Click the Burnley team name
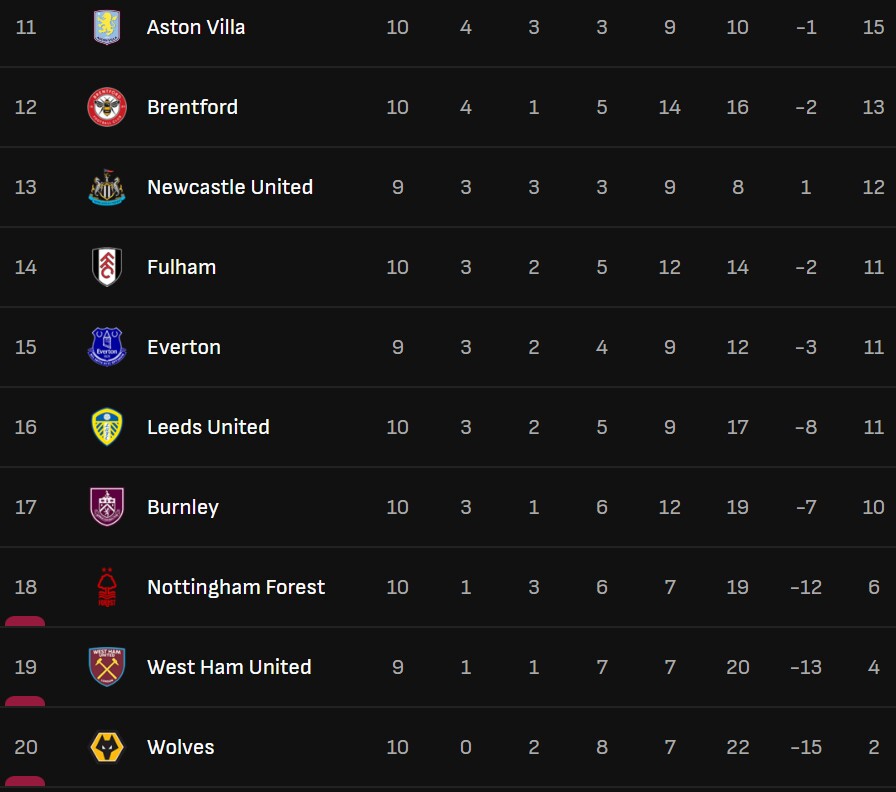Screen dimensions: 896x792 coord(183,507)
